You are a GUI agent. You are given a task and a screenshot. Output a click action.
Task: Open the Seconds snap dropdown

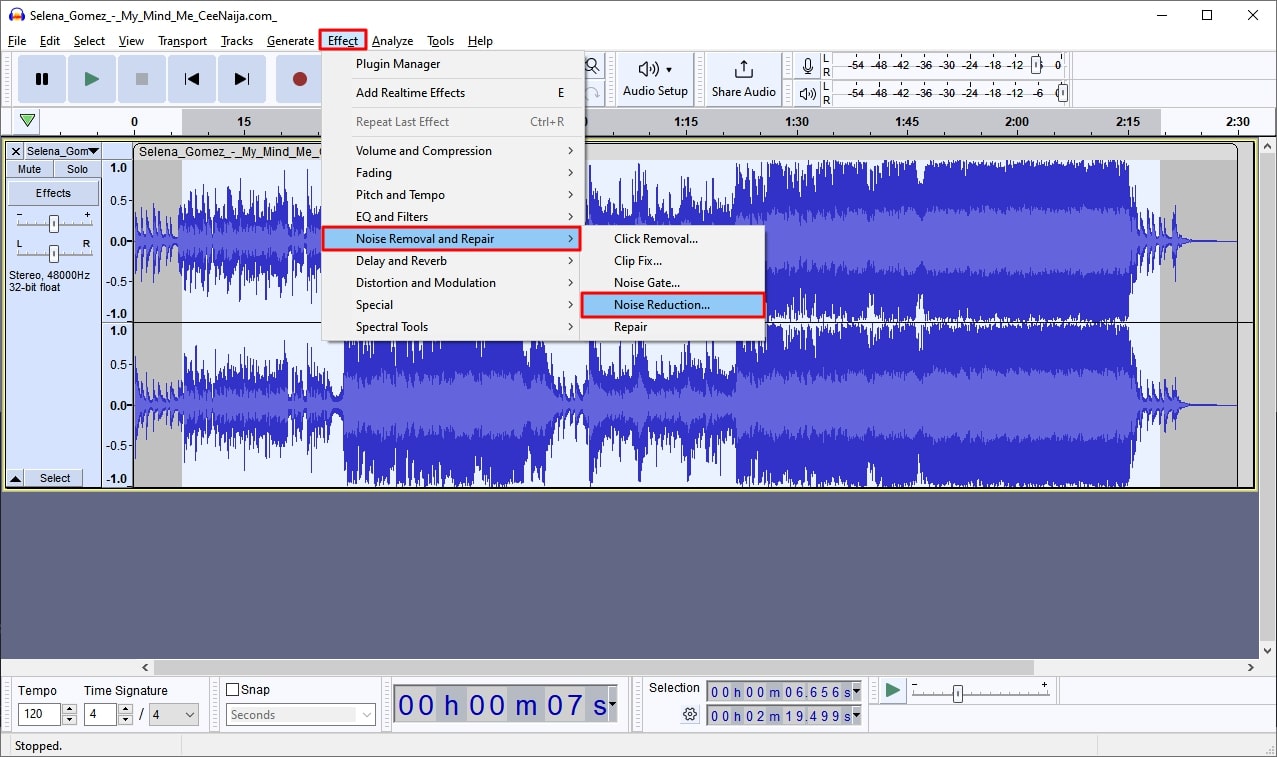click(x=300, y=715)
